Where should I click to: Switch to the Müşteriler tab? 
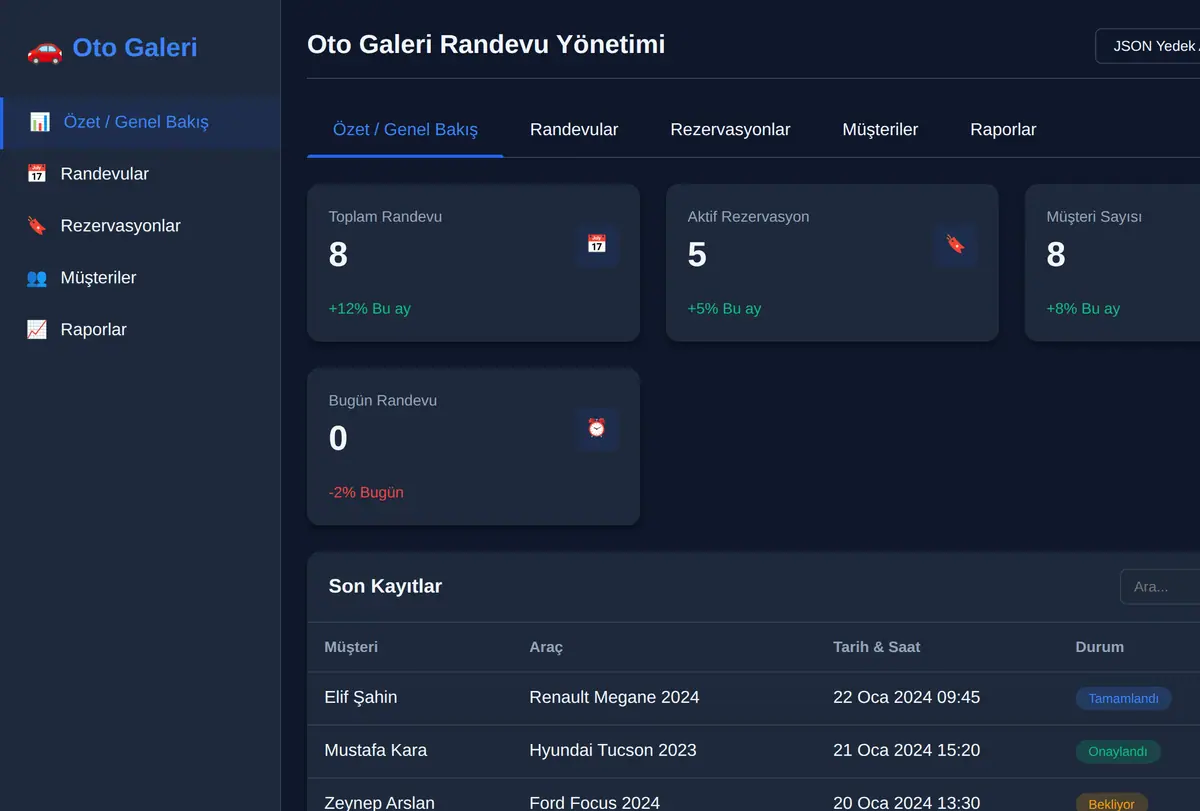880,130
